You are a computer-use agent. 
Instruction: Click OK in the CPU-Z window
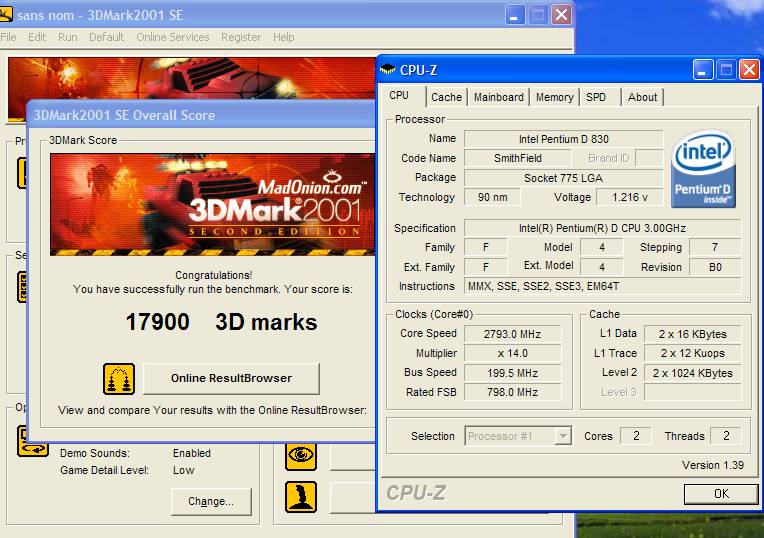tap(721, 494)
